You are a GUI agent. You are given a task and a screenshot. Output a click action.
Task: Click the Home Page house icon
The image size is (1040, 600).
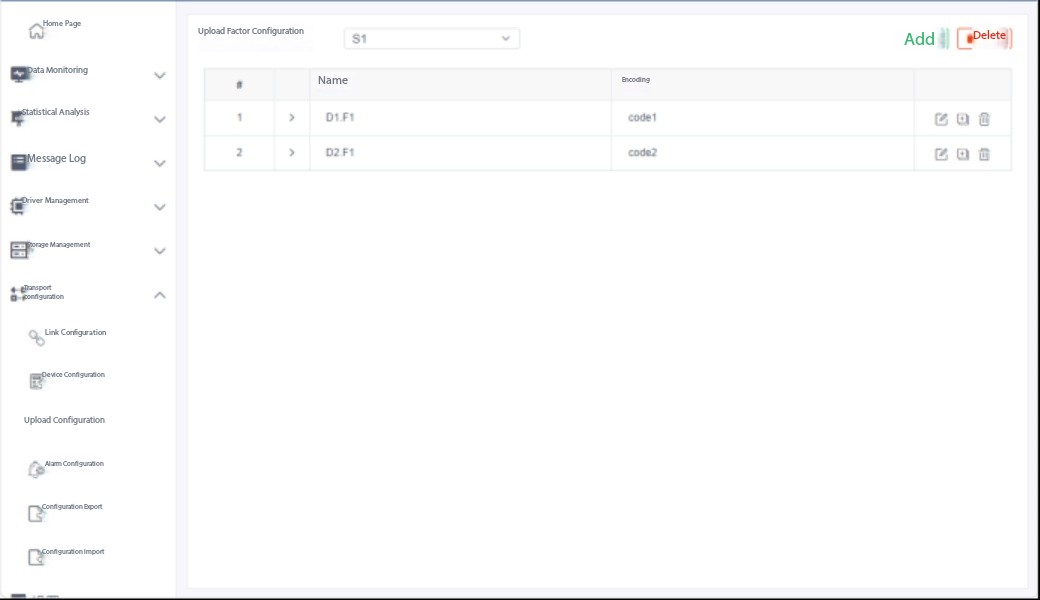click(x=36, y=30)
